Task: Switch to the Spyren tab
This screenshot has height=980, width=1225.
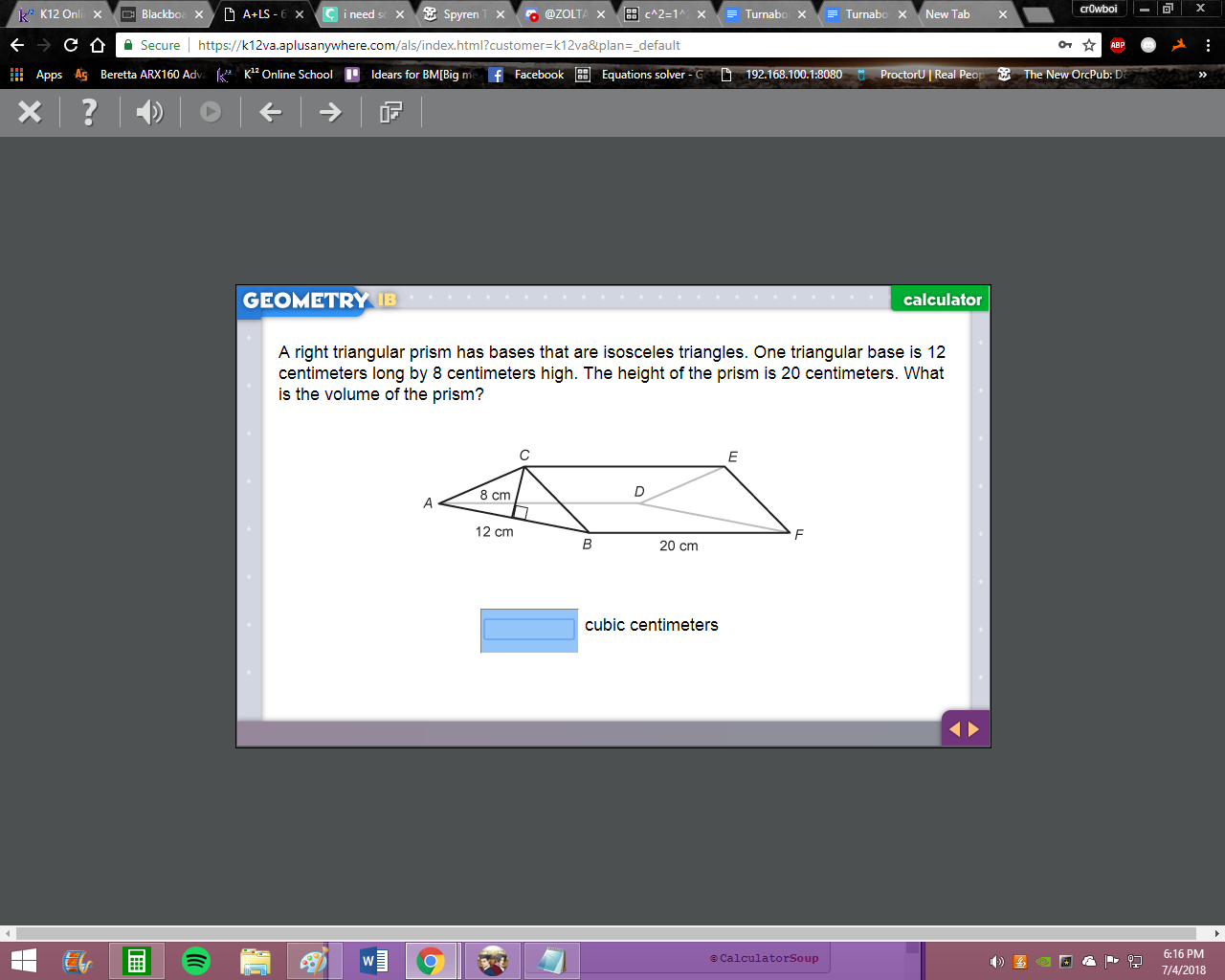Action: click(463, 14)
